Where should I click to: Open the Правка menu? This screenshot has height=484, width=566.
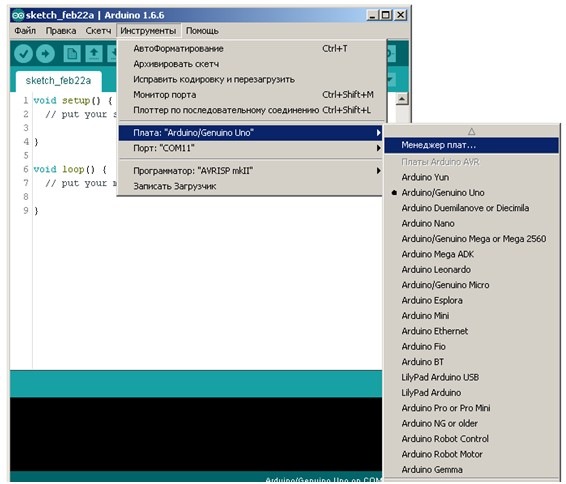(61, 31)
